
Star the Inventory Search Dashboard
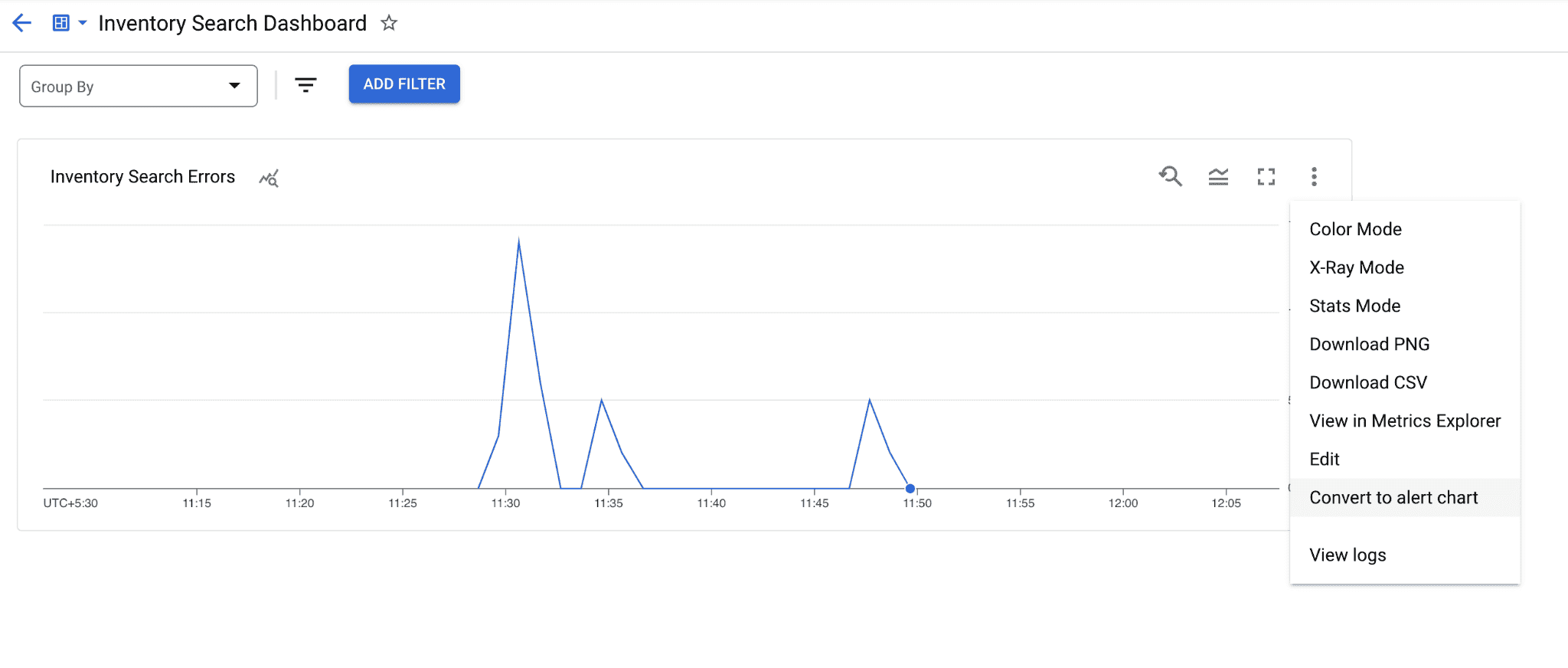(389, 23)
